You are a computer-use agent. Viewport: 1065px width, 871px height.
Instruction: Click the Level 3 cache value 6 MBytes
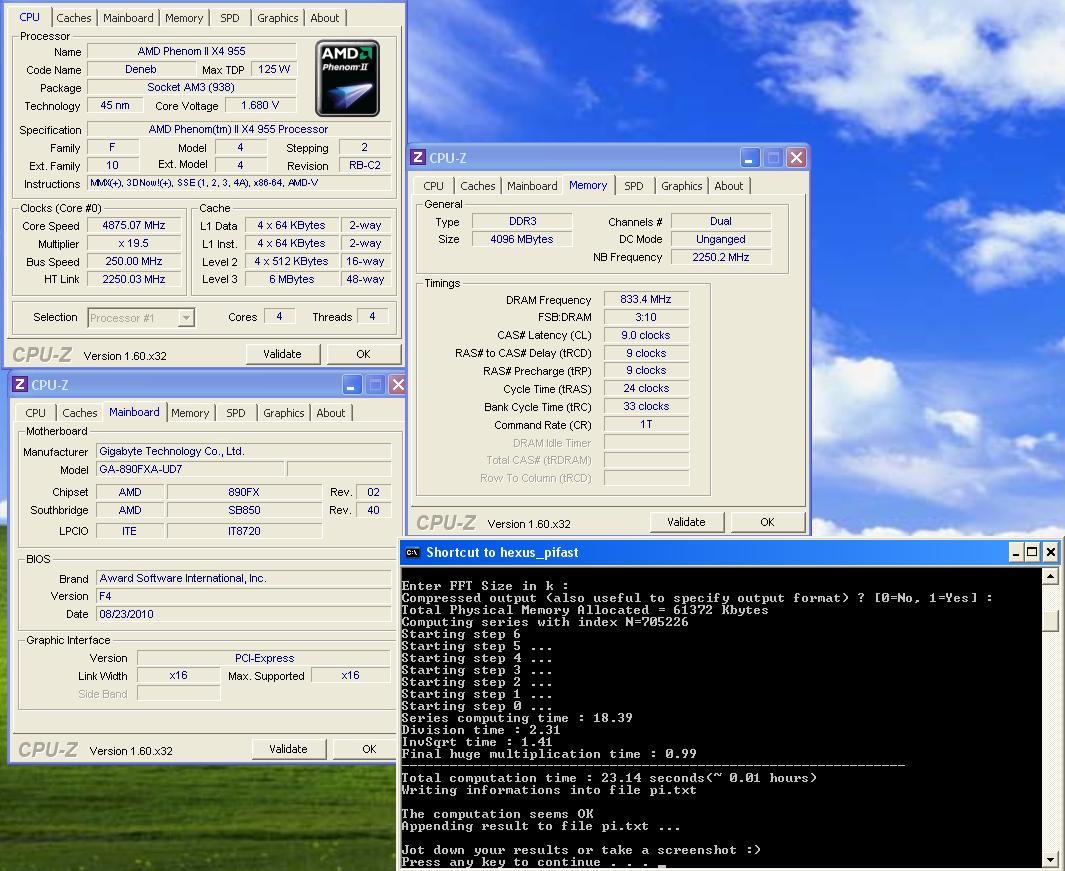pos(291,279)
